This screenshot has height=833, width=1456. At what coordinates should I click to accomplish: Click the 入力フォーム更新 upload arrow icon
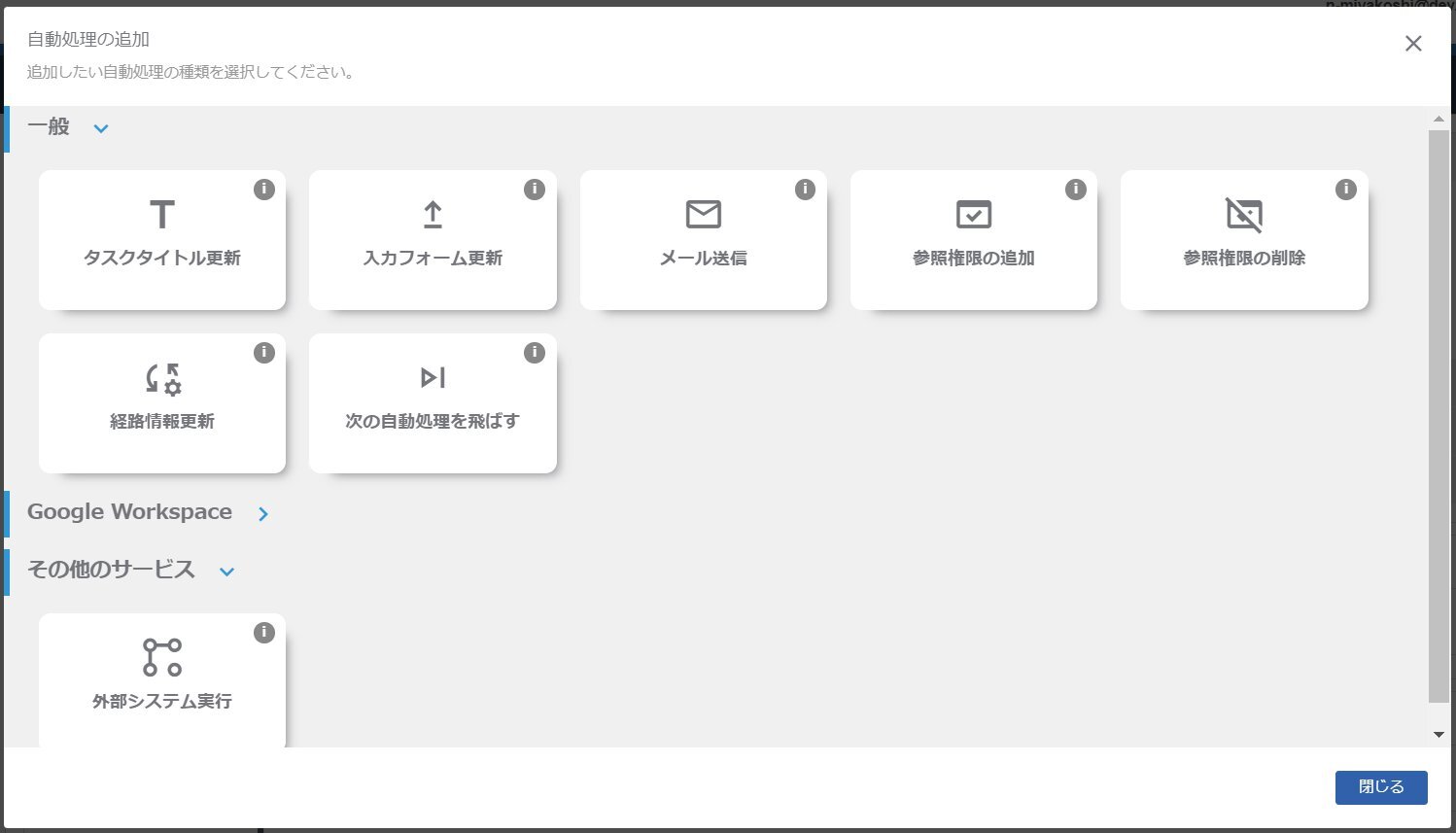tap(433, 214)
